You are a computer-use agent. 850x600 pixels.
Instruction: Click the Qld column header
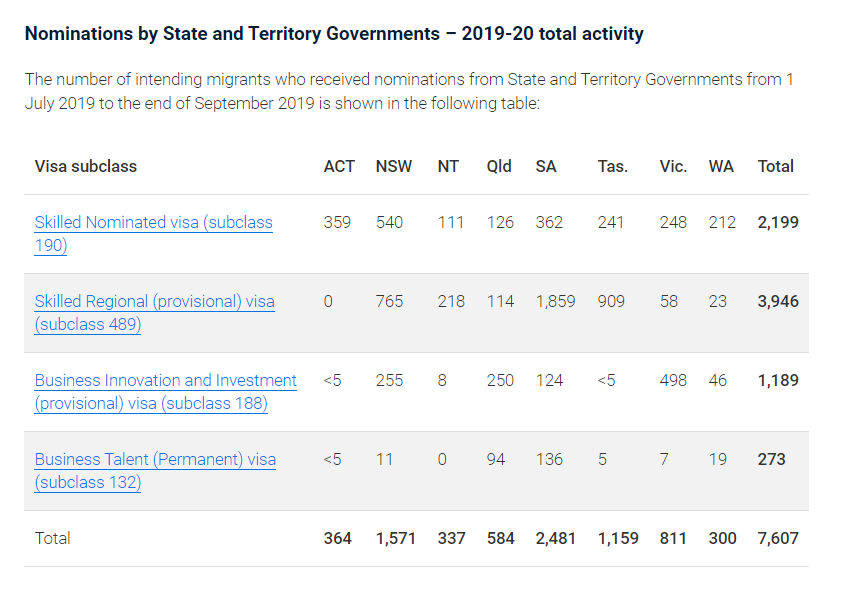[499, 166]
